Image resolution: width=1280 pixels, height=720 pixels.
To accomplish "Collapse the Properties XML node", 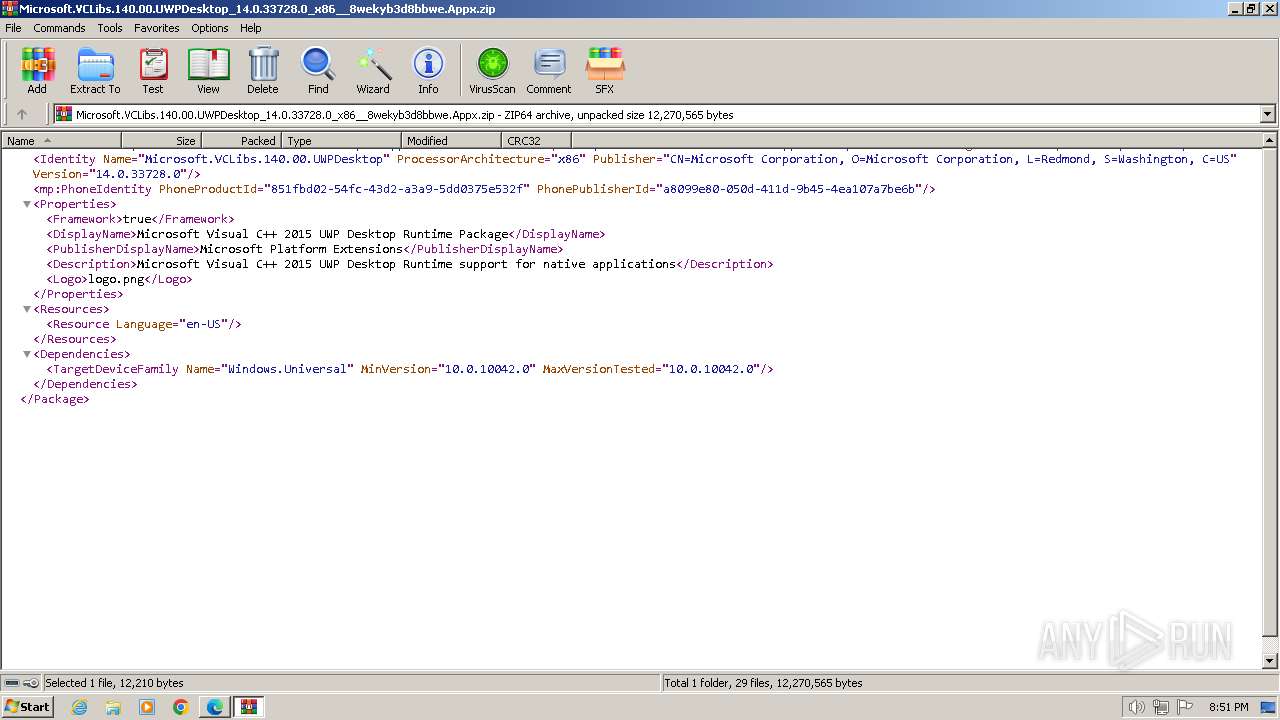I will pos(27,204).
